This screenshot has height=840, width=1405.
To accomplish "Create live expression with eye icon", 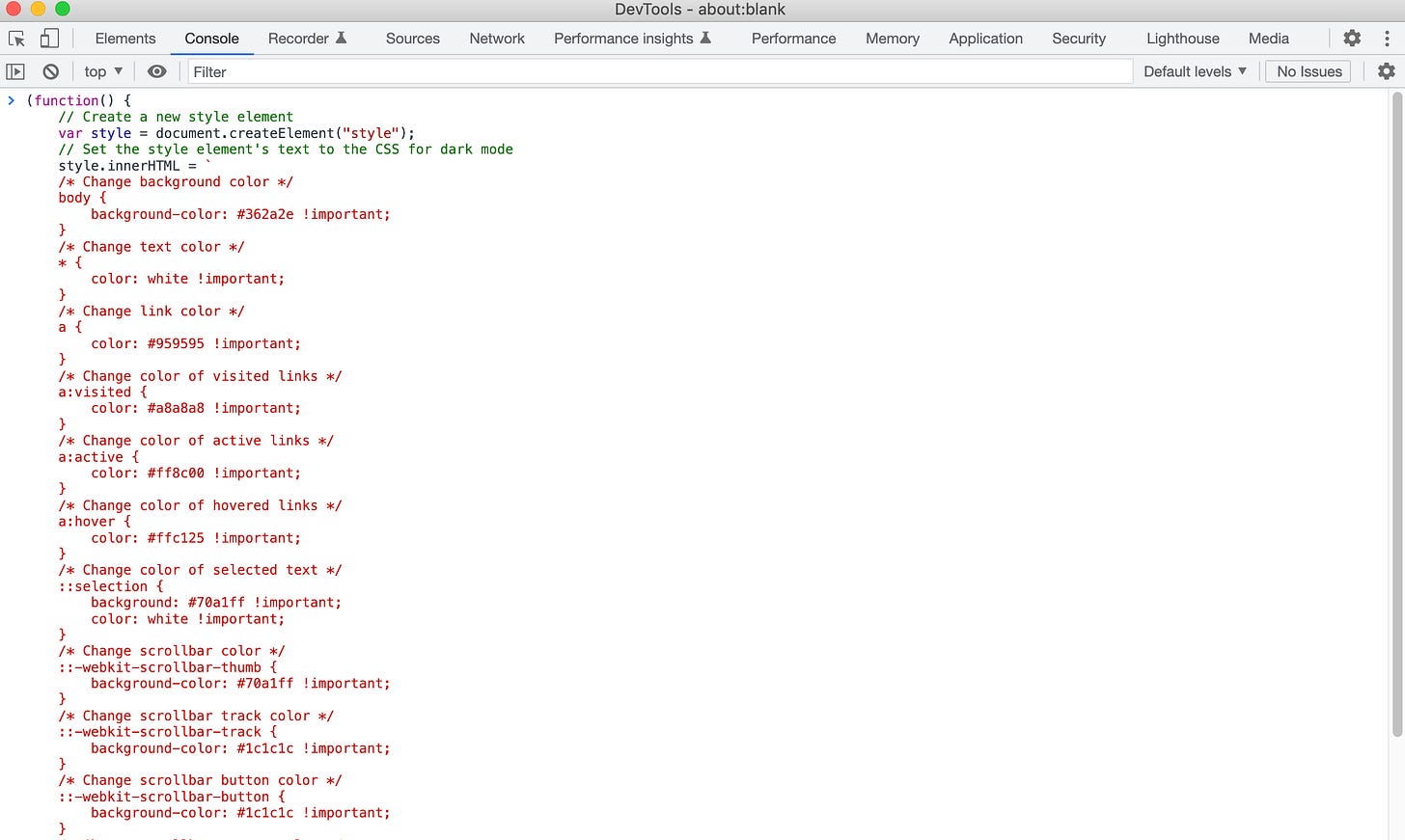I will pos(157,71).
